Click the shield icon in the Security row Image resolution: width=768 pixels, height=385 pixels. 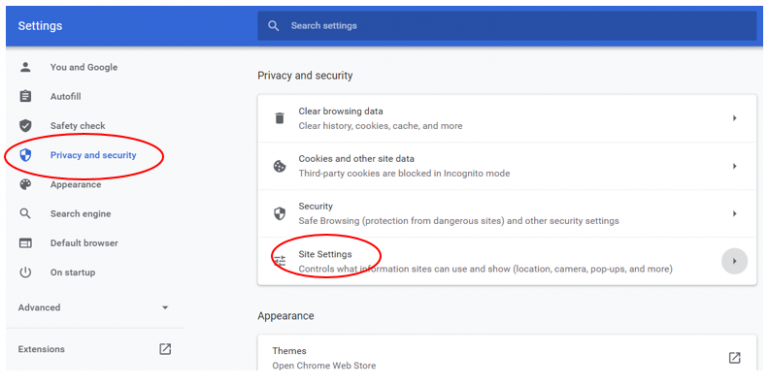(x=280, y=214)
